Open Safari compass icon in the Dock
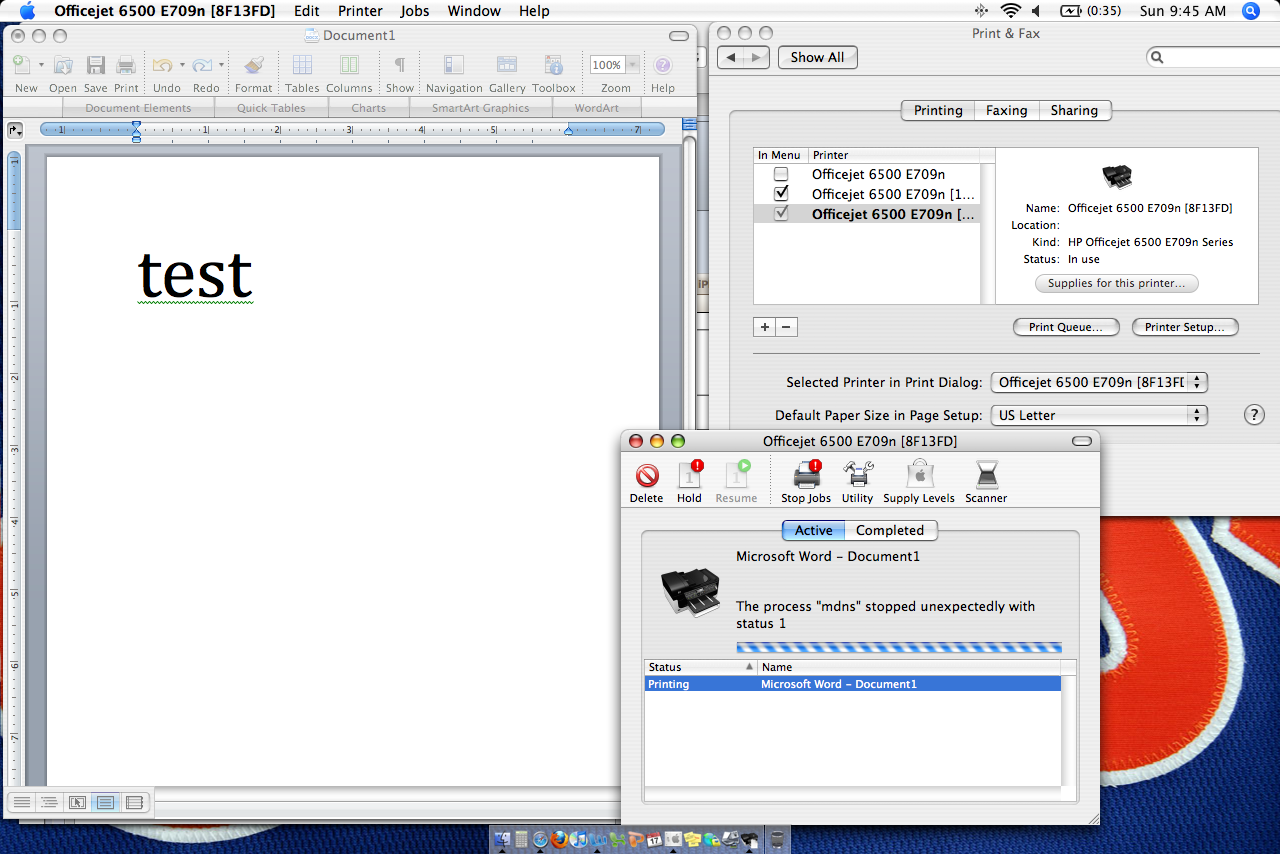1280x854 pixels. 540,839
